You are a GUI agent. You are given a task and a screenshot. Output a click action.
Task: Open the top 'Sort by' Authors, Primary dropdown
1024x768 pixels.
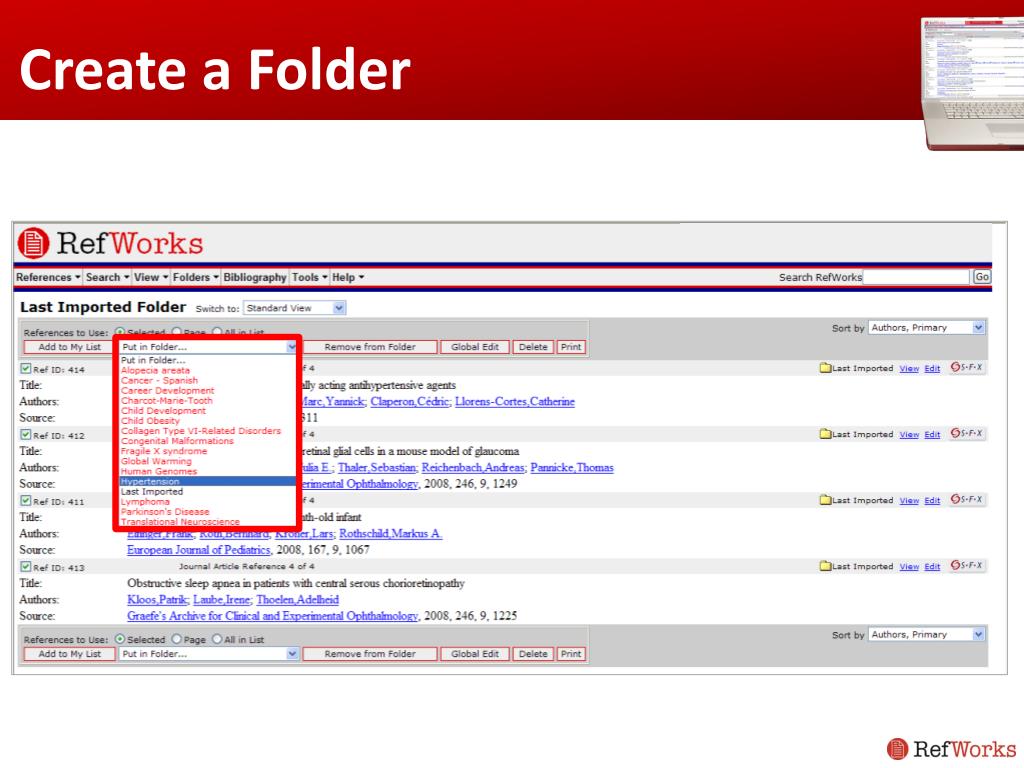(x=927, y=328)
